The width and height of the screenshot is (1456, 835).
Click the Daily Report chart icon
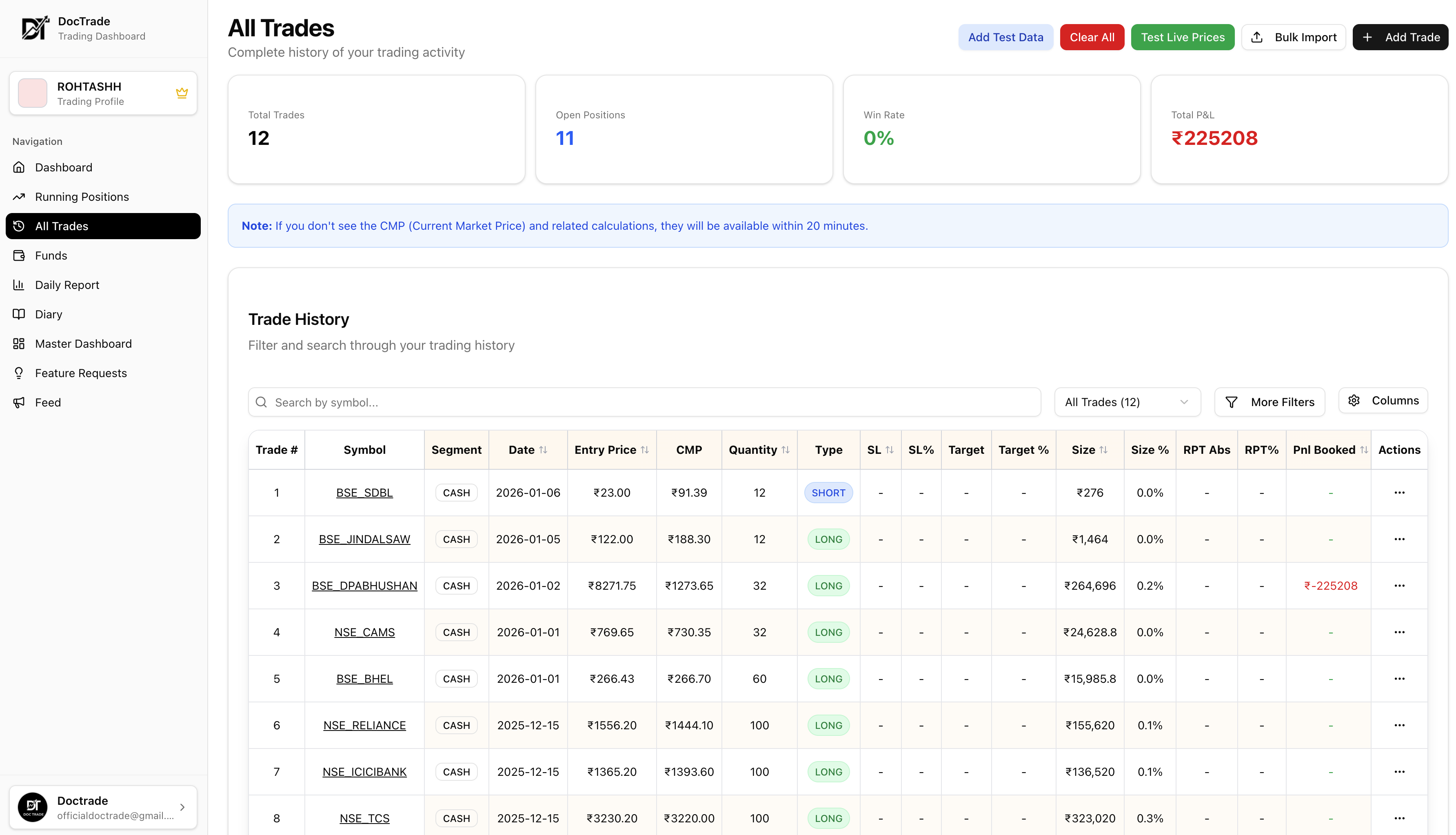click(x=19, y=285)
